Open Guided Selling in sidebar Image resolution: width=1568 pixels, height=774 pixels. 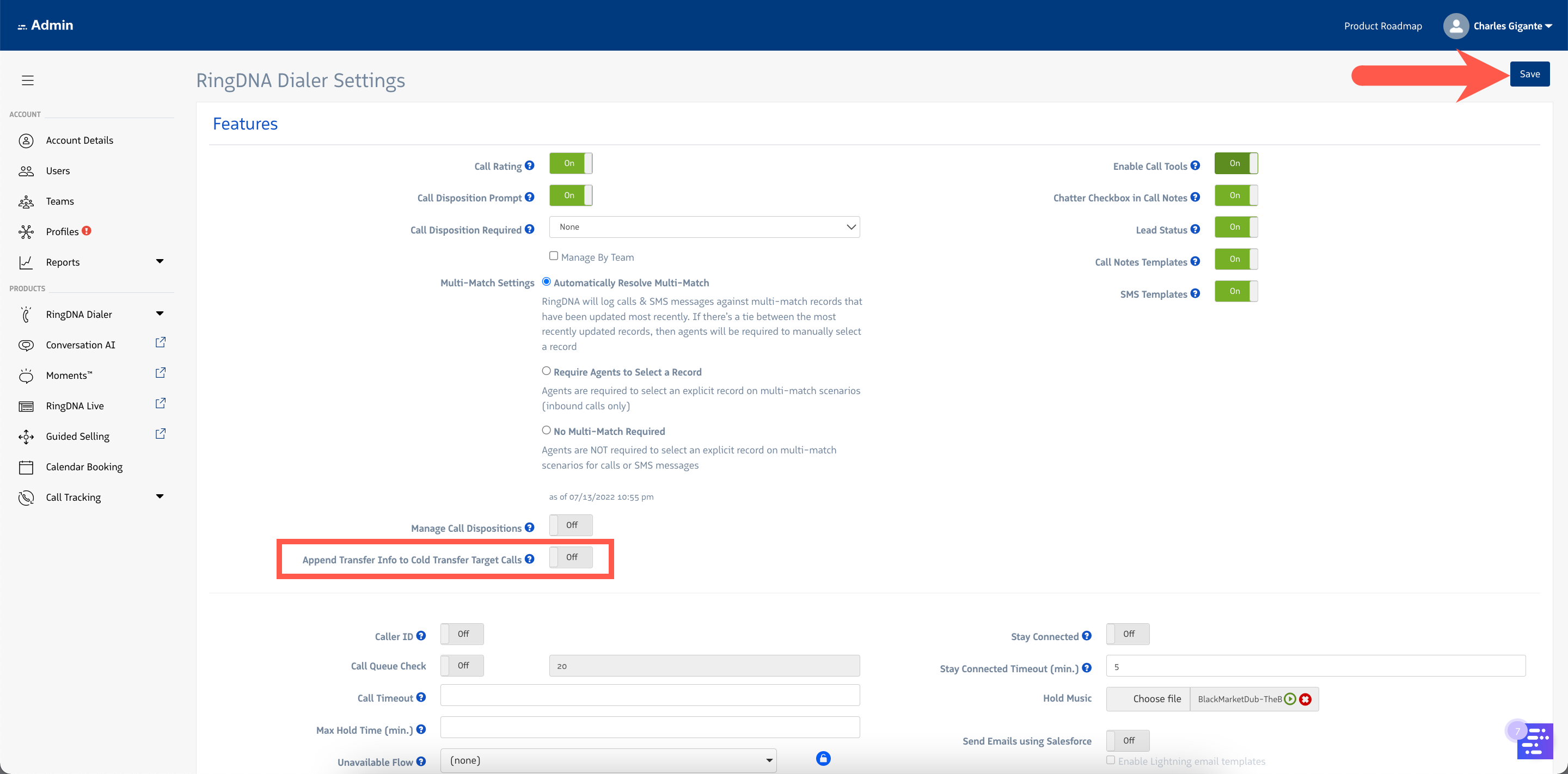(x=78, y=437)
